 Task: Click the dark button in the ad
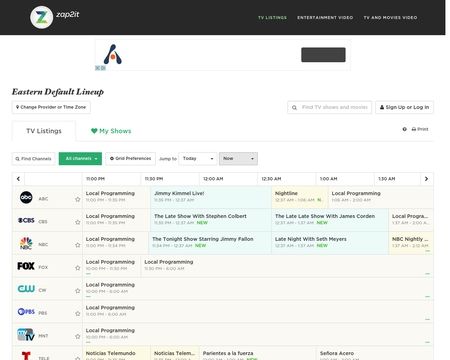click(x=323, y=55)
